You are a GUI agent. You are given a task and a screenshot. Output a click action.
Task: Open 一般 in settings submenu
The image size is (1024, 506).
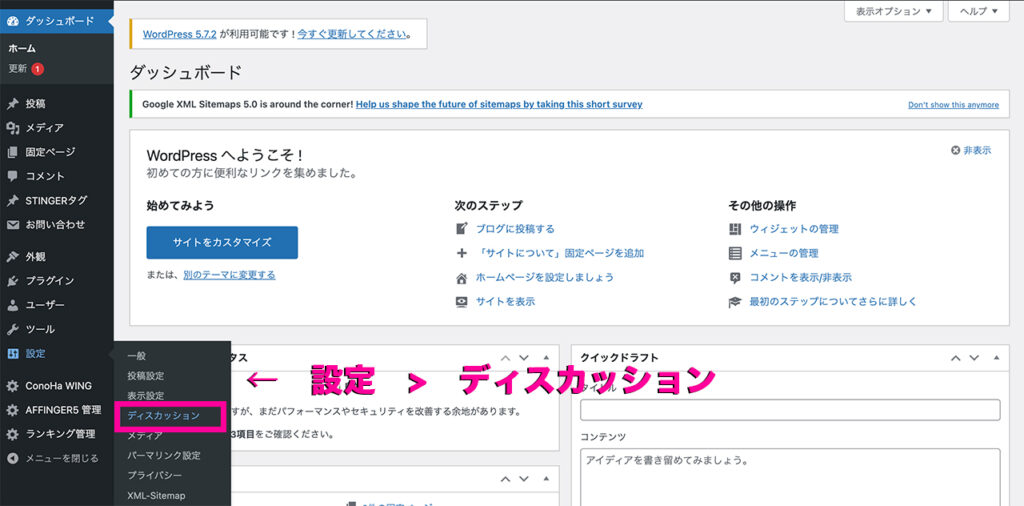point(136,356)
